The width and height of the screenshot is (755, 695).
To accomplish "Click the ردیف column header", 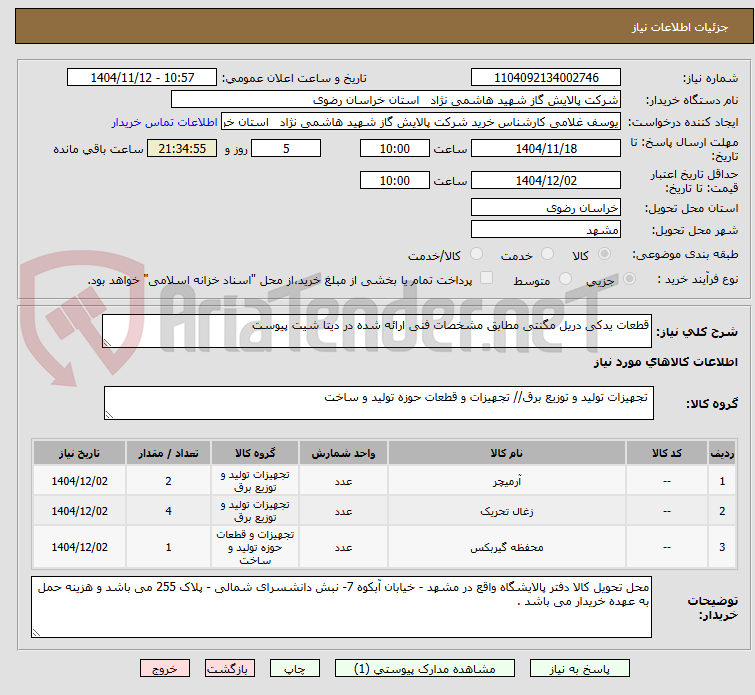I will click(722, 453).
